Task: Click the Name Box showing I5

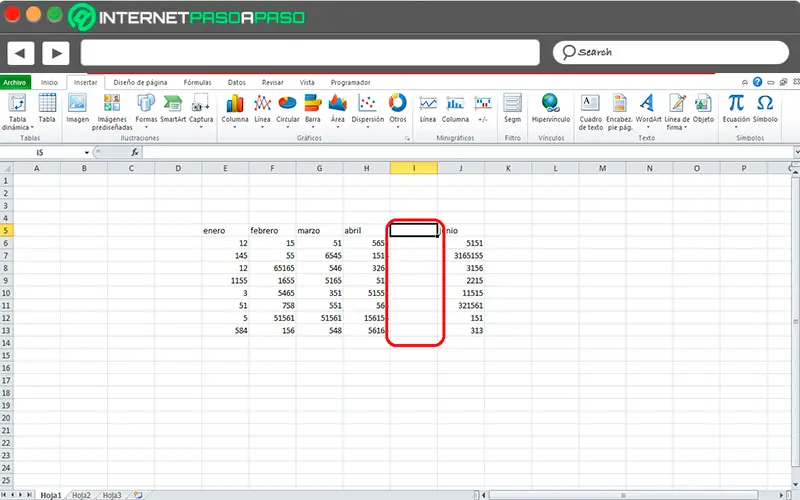Action: tap(41, 153)
